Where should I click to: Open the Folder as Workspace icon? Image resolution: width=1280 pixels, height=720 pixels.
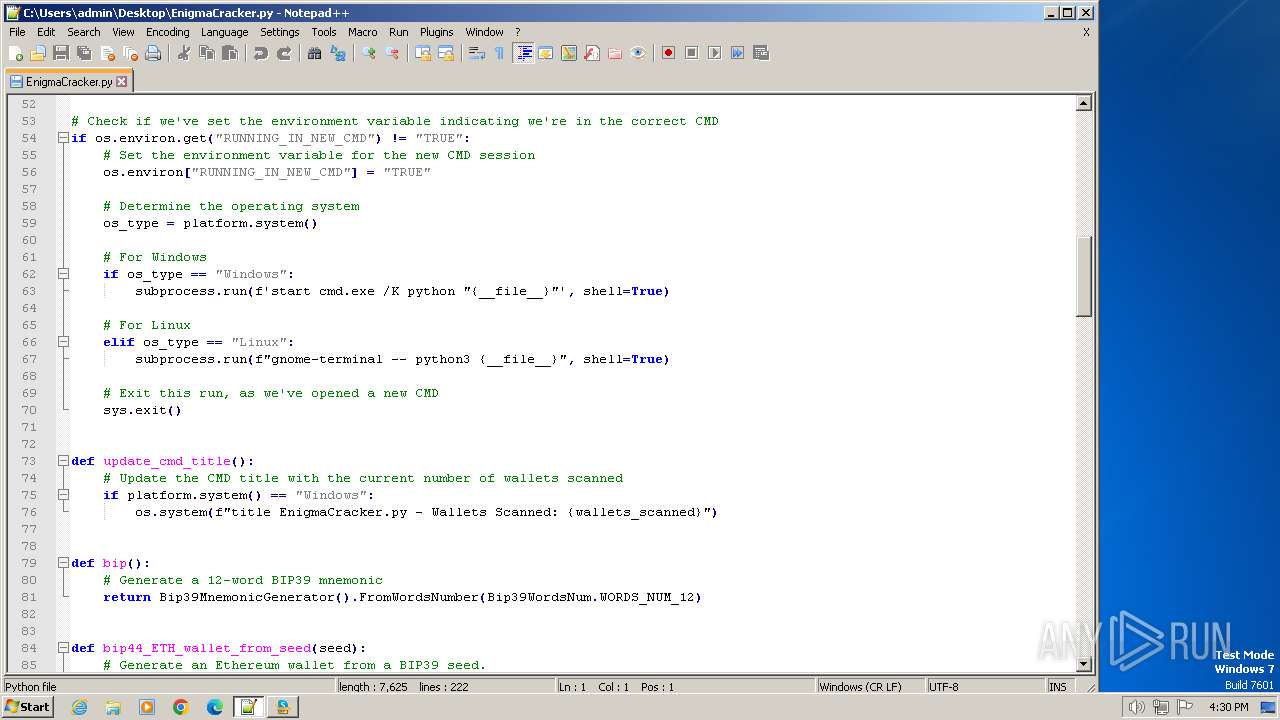(x=615, y=53)
